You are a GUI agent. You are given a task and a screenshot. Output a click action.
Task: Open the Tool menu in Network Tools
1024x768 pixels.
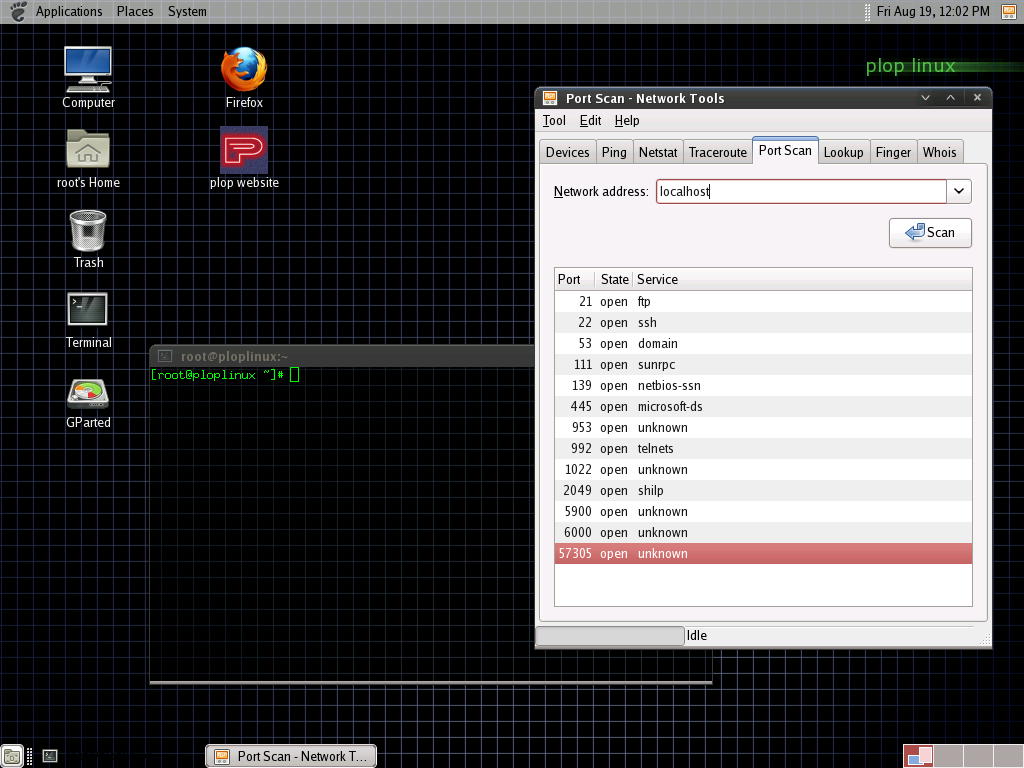(554, 120)
